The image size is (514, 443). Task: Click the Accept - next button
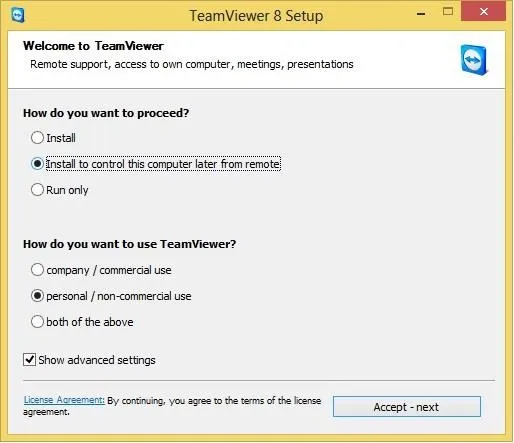[x=407, y=407]
